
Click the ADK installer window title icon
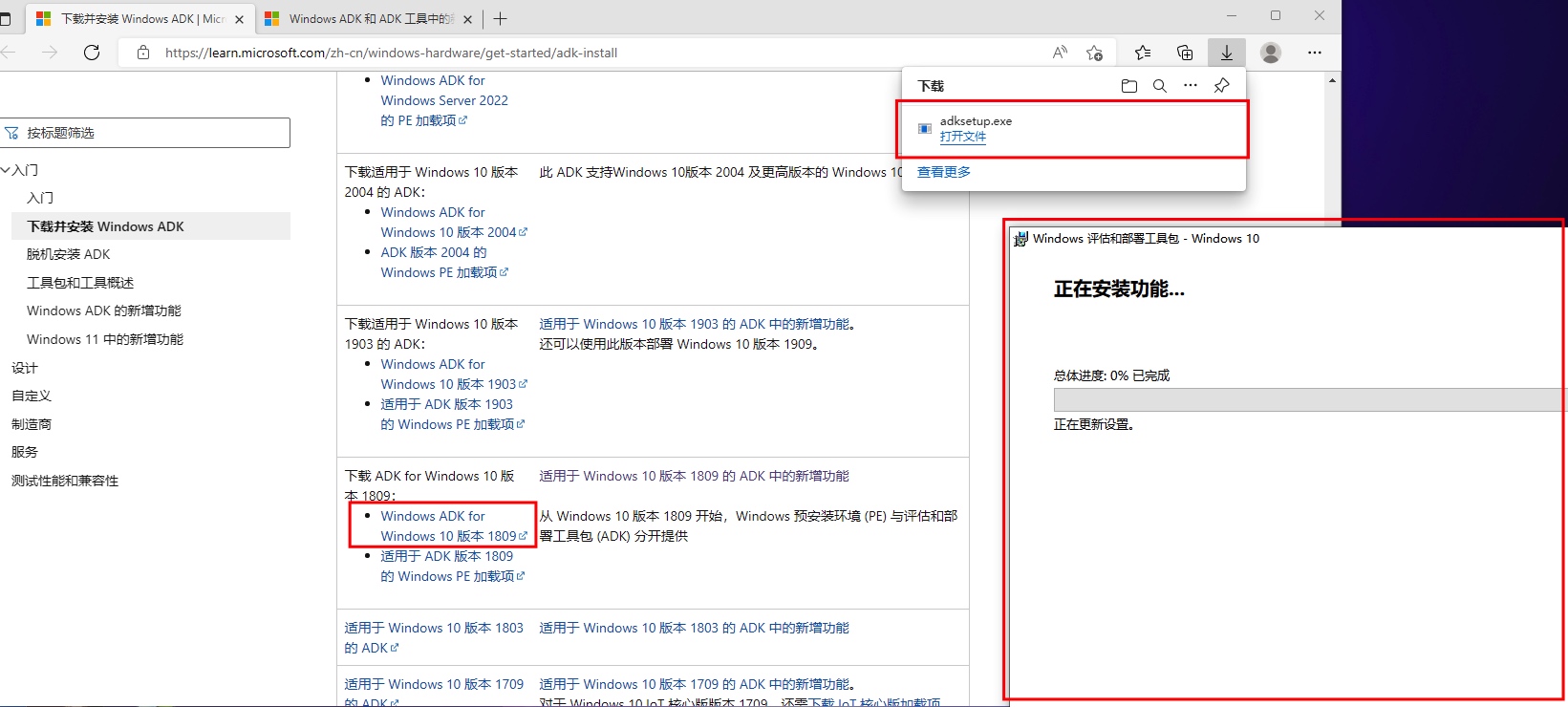coord(1020,239)
